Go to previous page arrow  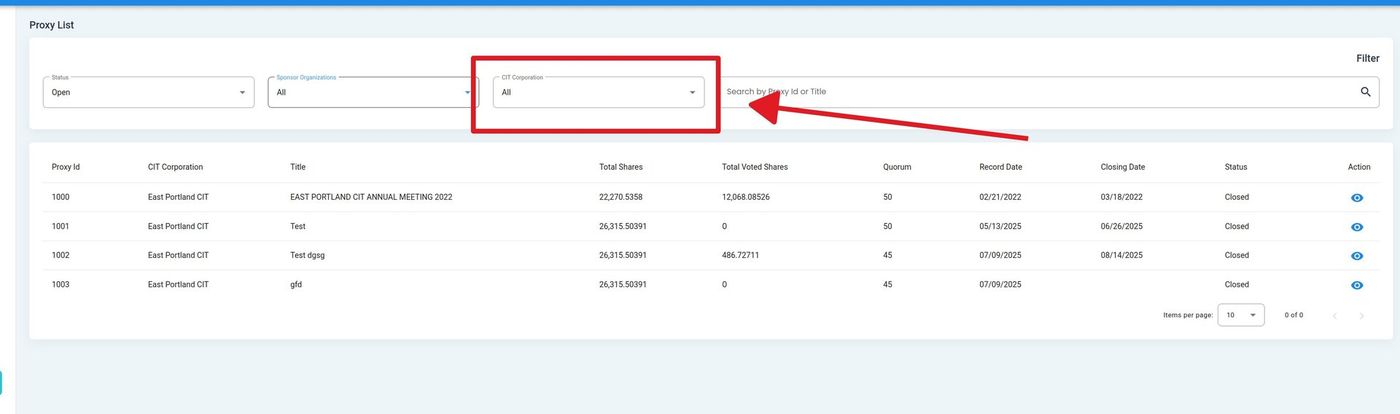(1334, 316)
